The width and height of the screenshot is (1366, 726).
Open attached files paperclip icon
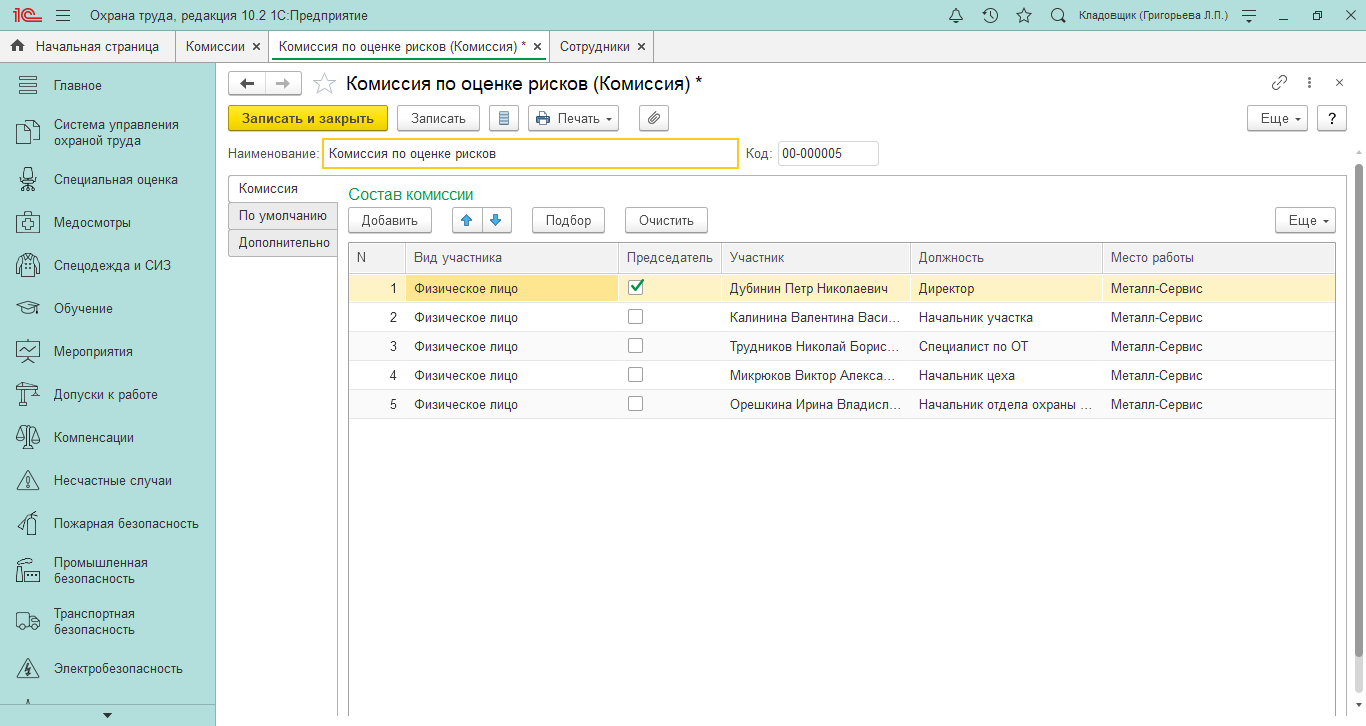[x=653, y=118]
